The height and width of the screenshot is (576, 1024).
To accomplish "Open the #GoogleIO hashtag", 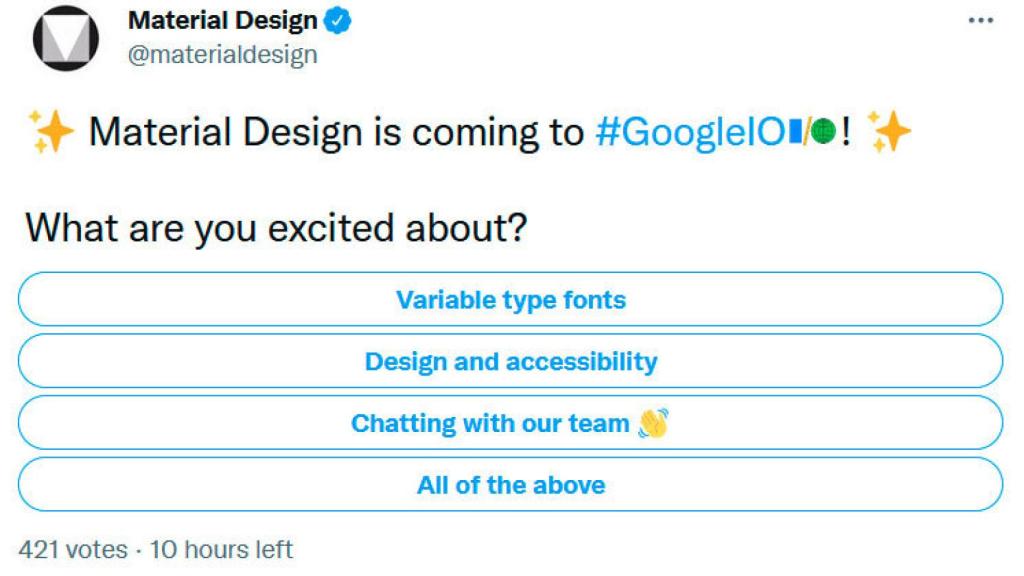I will 690,133.
